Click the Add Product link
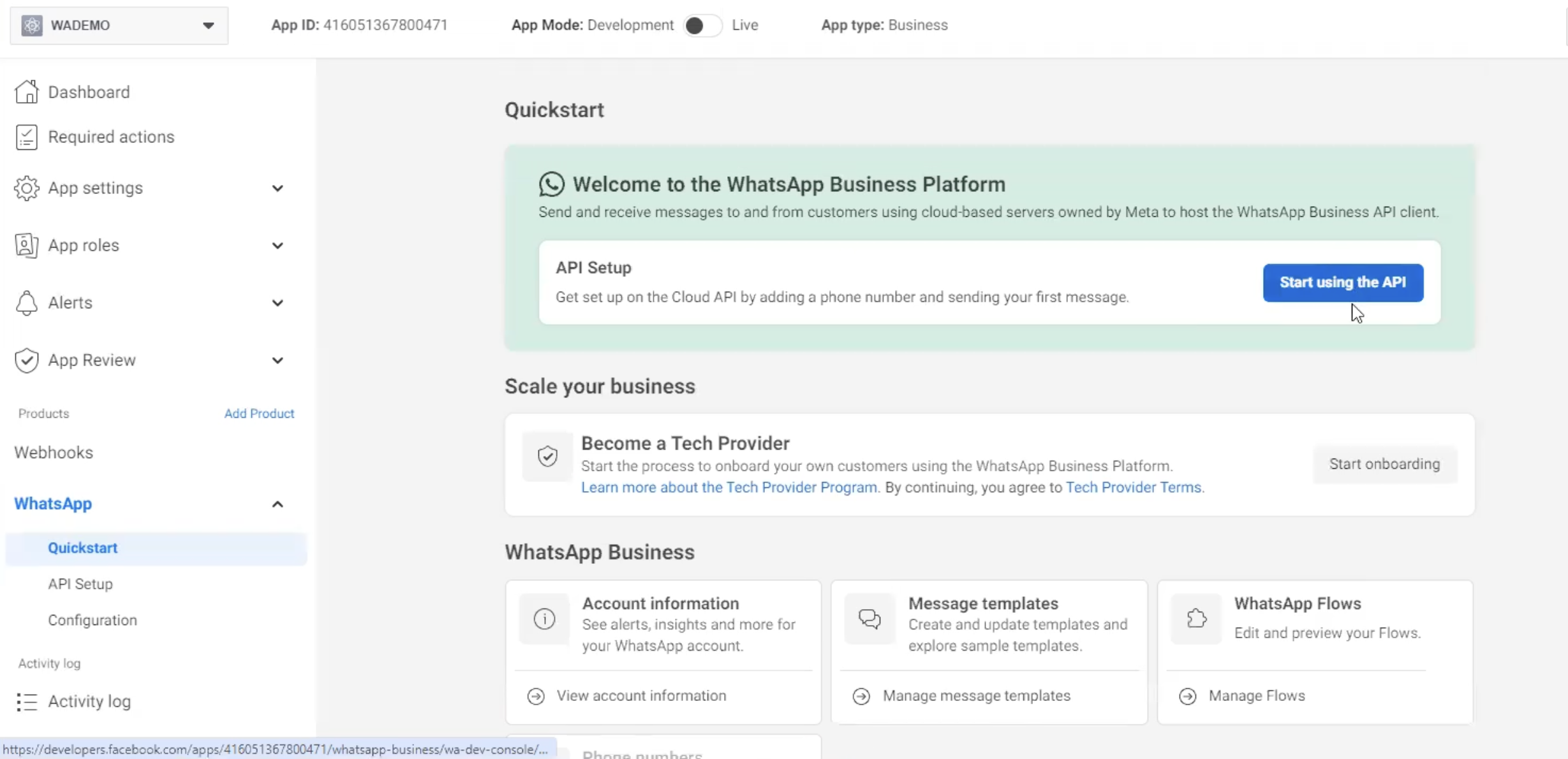The height and width of the screenshot is (759, 1568). tap(259, 413)
